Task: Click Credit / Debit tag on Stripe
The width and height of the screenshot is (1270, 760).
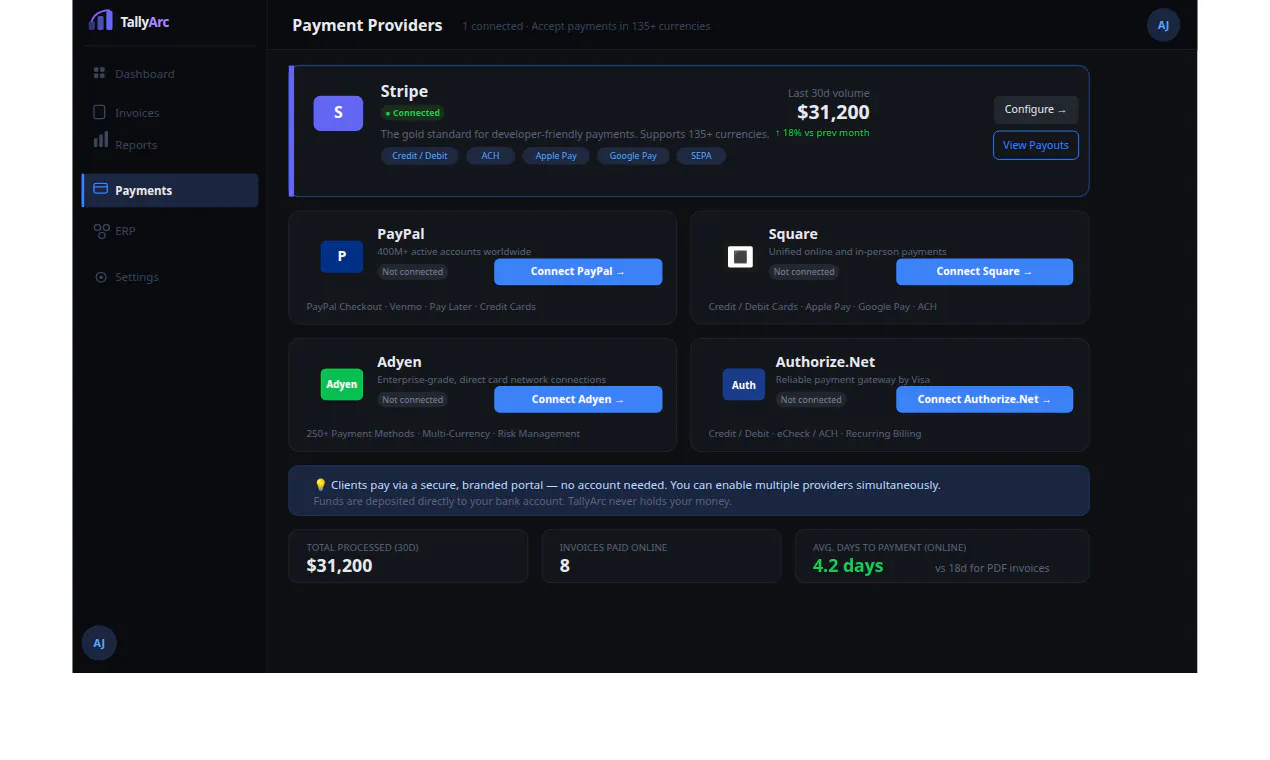Action: pos(420,156)
